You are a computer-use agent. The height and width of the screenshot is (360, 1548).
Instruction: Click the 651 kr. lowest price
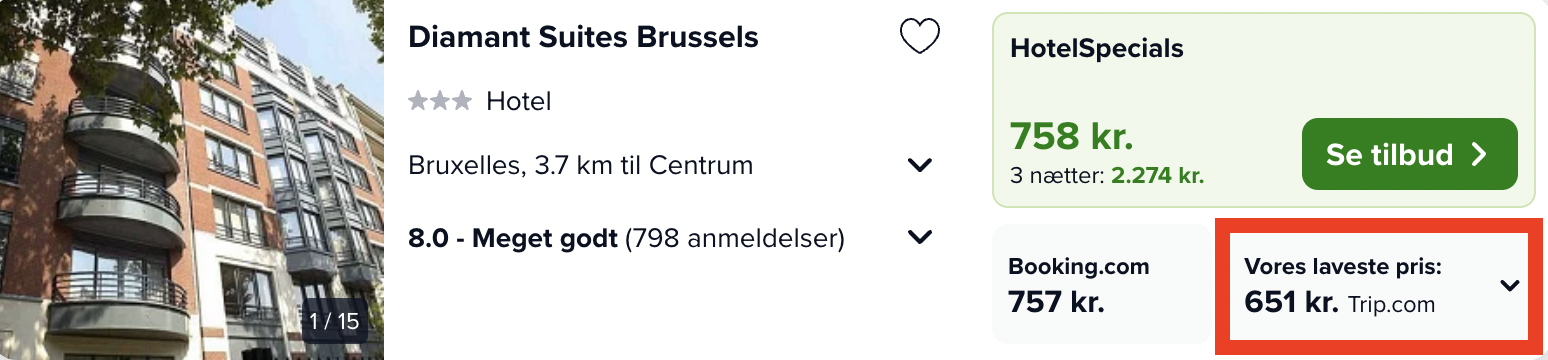click(1291, 302)
